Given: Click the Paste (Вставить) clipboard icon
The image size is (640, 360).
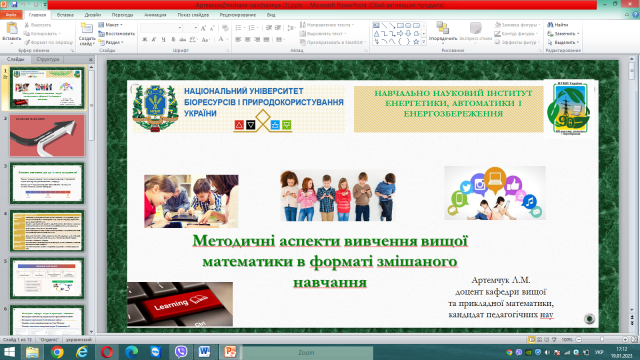Looking at the screenshot, I should pos(12,29).
